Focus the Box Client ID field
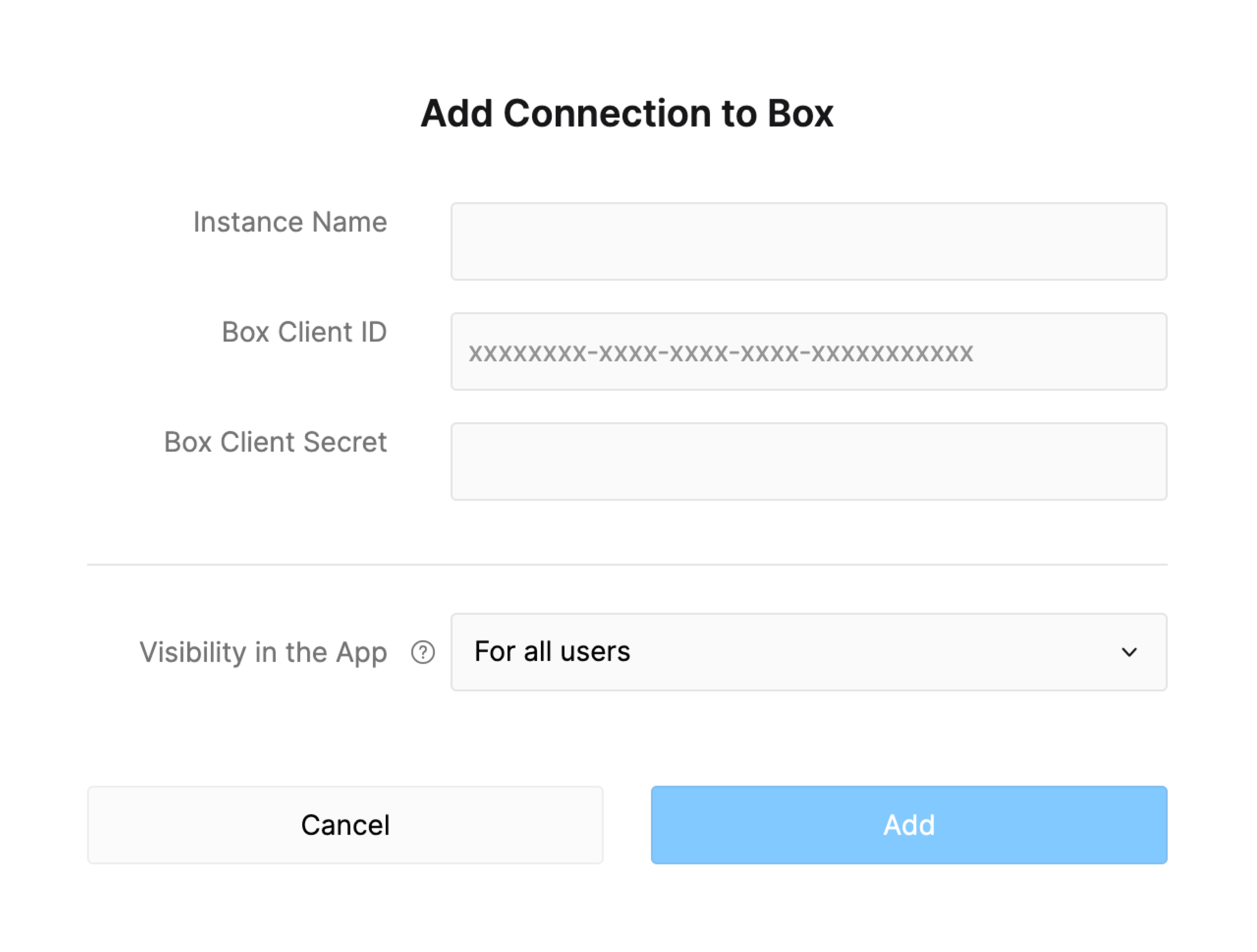Viewport: 1257px width, 952px height. point(809,351)
